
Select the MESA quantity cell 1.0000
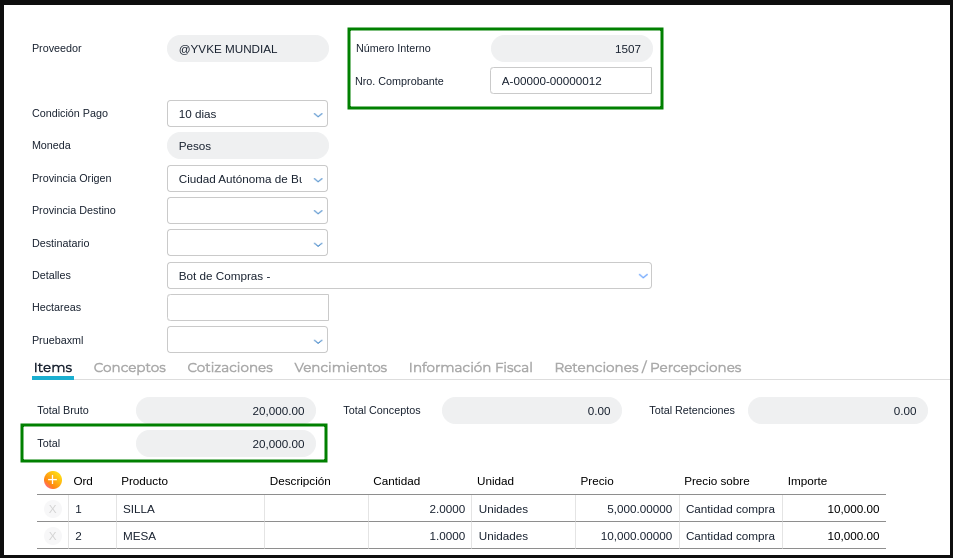tap(419, 536)
